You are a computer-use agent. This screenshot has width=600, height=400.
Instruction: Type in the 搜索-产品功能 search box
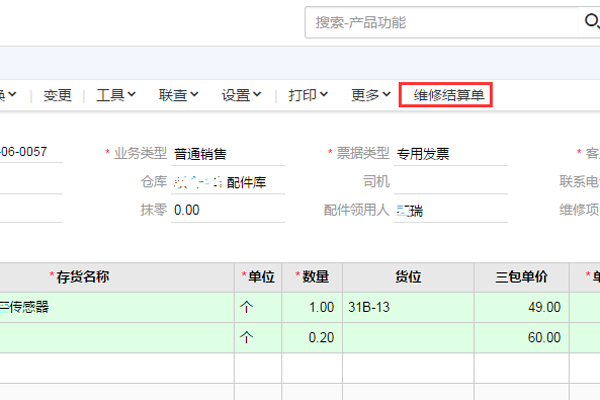tap(440, 22)
